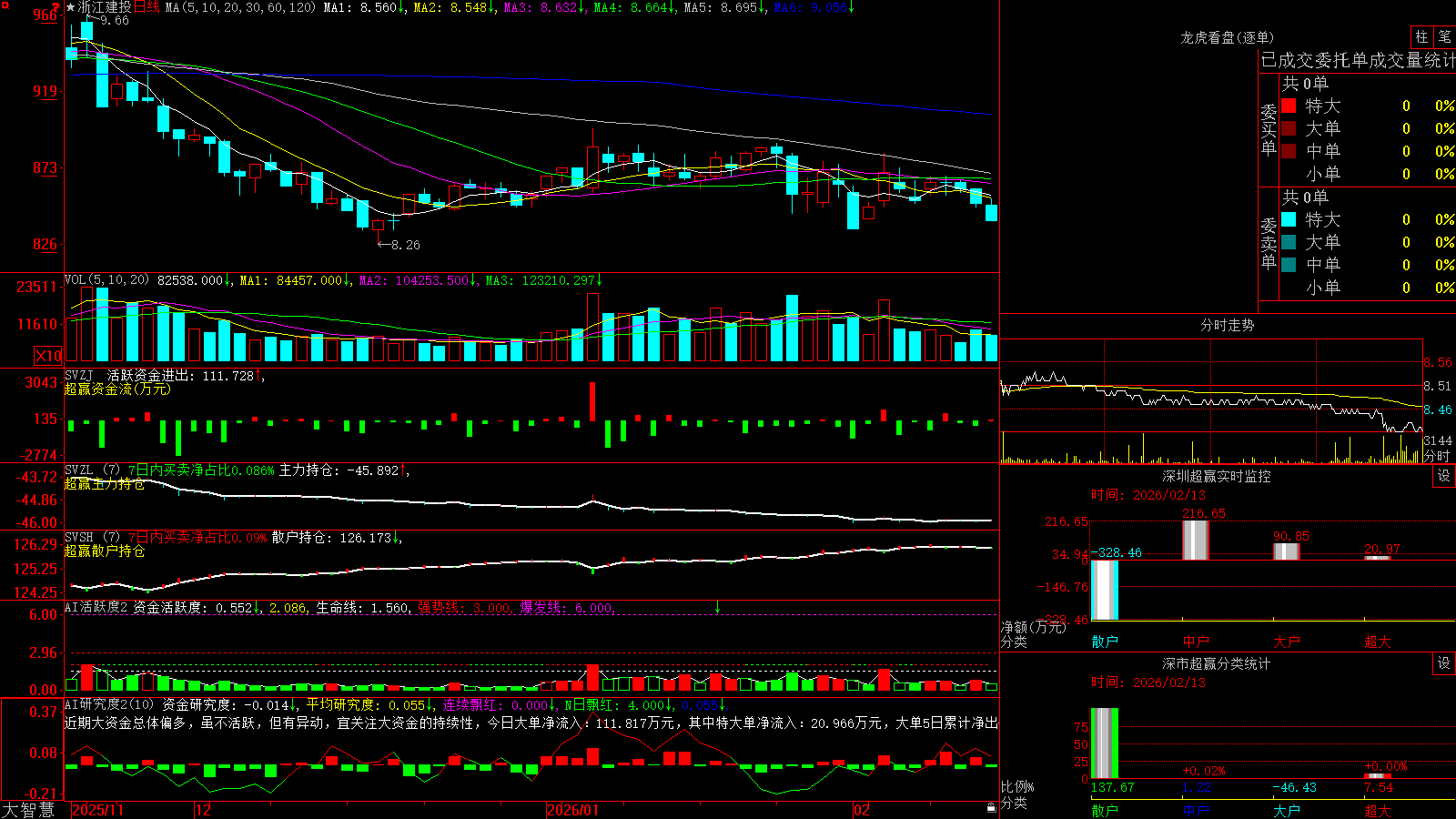Click the 分时走势 panel title
This screenshot has width=1456, height=819.
tap(1228, 325)
